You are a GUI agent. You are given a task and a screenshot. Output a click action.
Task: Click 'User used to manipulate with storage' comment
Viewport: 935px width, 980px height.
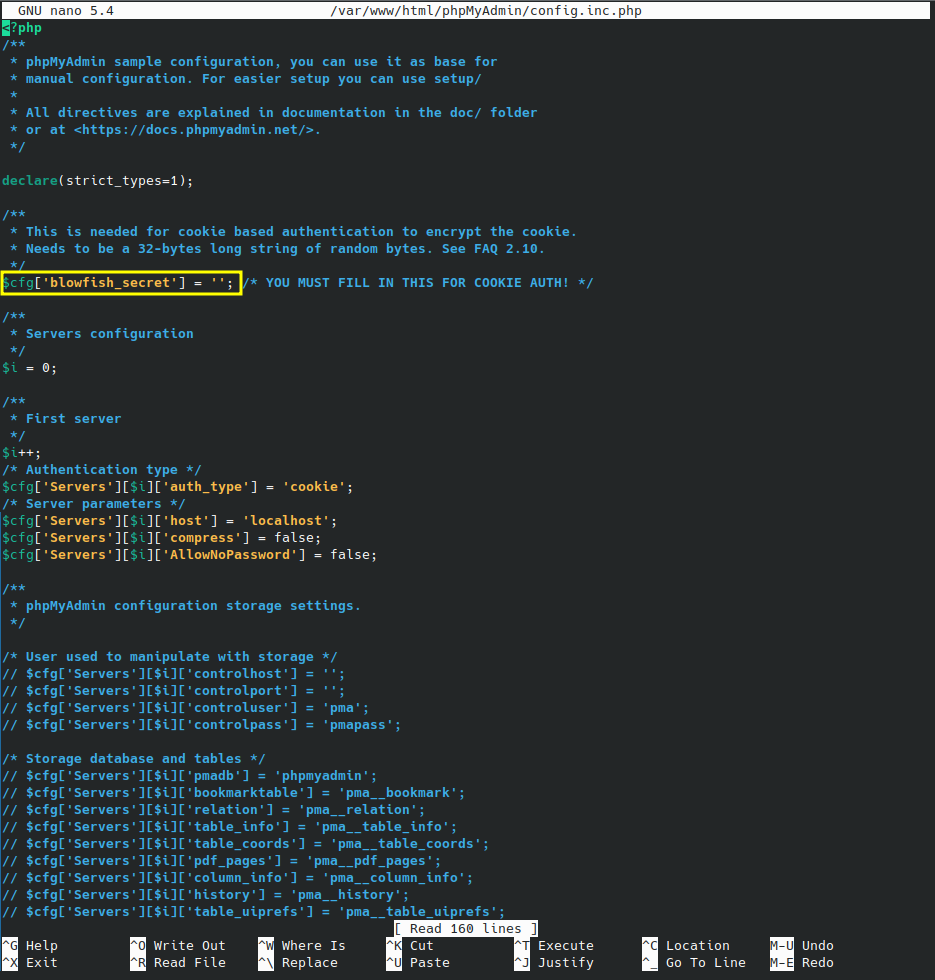pyautogui.click(x=169, y=657)
